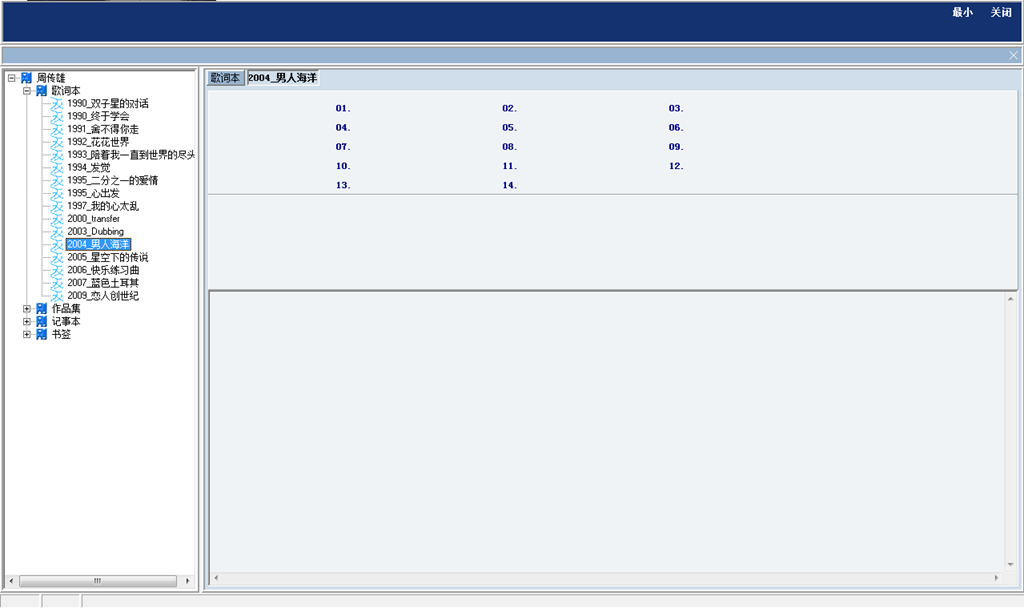
Task: Select album 1993_陪着我一直到世界的尽头
Action: pyautogui.click(x=131, y=155)
